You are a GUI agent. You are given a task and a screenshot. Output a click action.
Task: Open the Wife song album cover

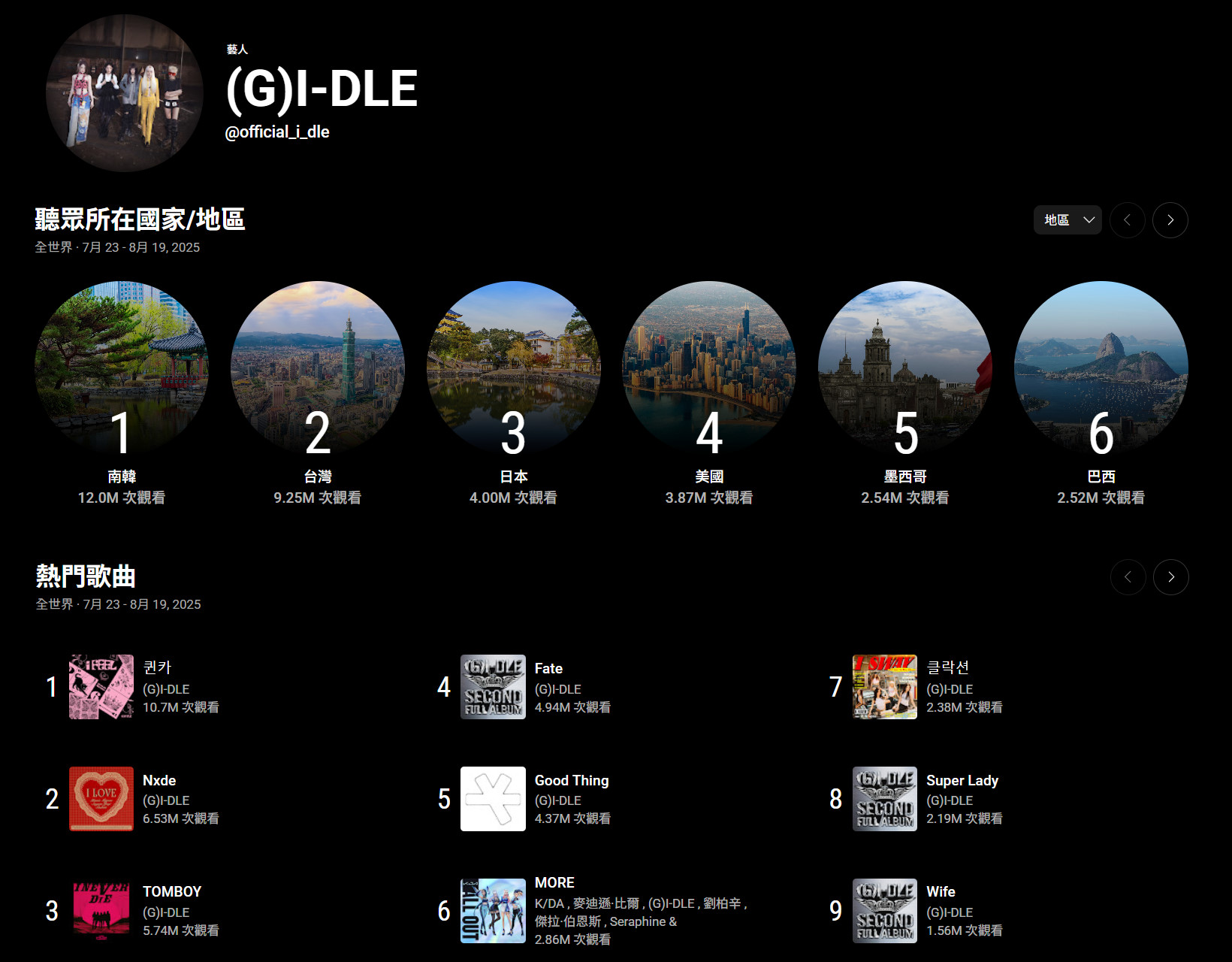(x=884, y=910)
